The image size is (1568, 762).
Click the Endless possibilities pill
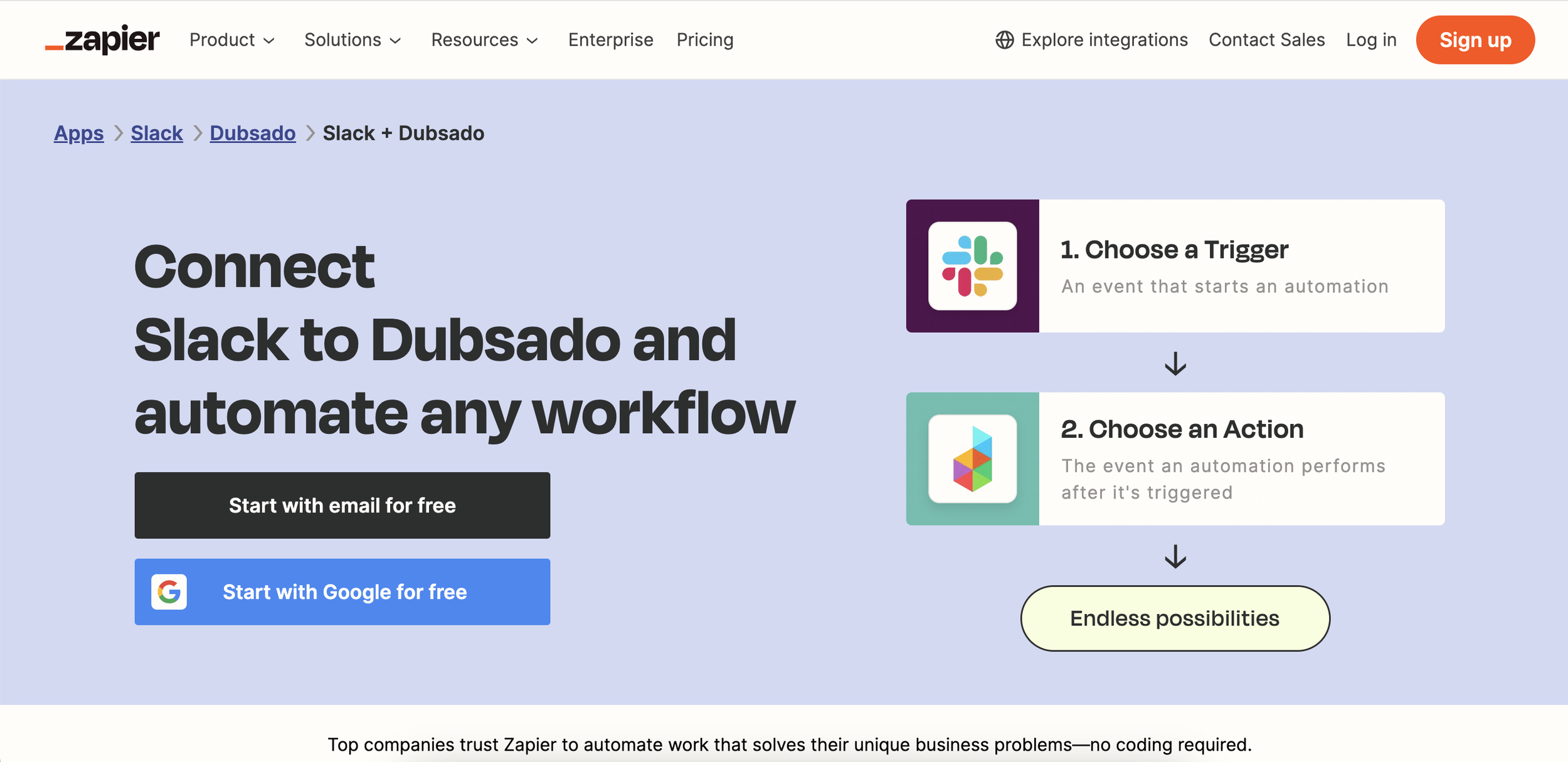click(1174, 618)
